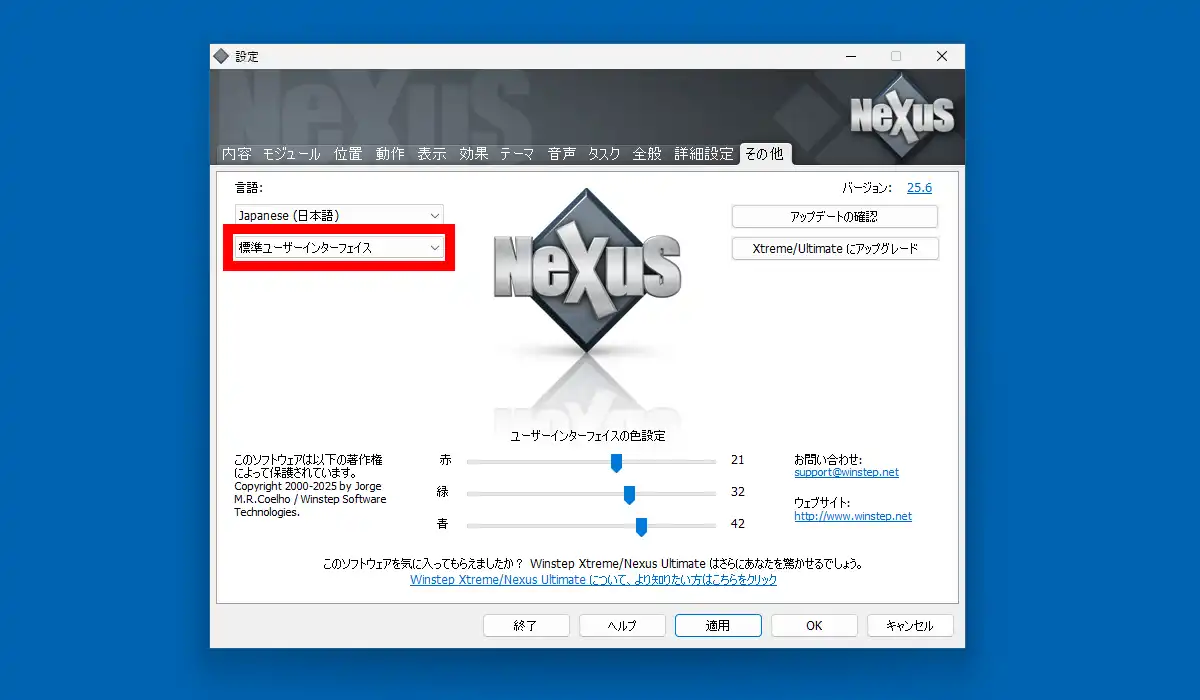Open the 詳細設定 tab
The image size is (1200, 700).
click(704, 154)
